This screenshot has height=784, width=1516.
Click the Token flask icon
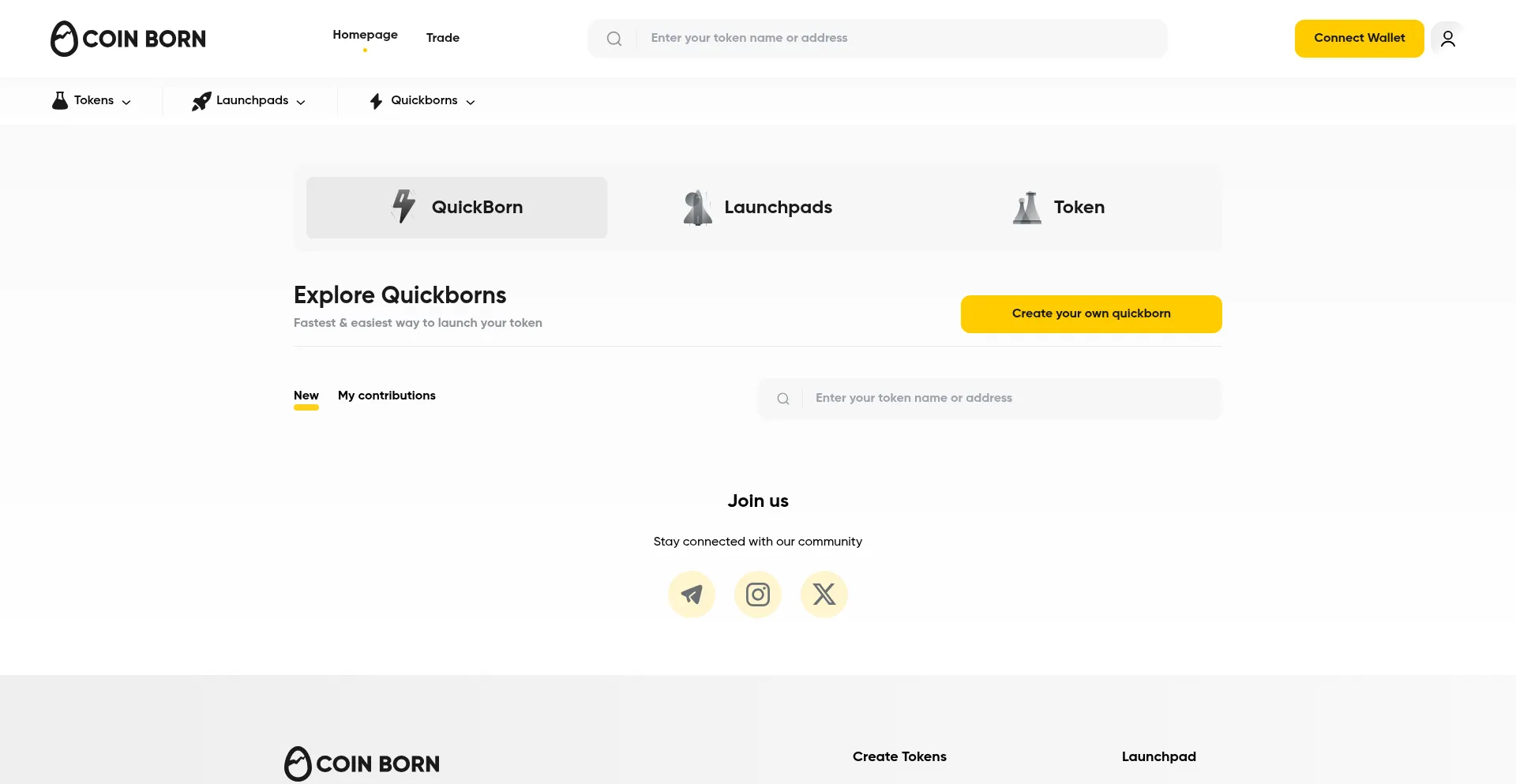(1026, 207)
